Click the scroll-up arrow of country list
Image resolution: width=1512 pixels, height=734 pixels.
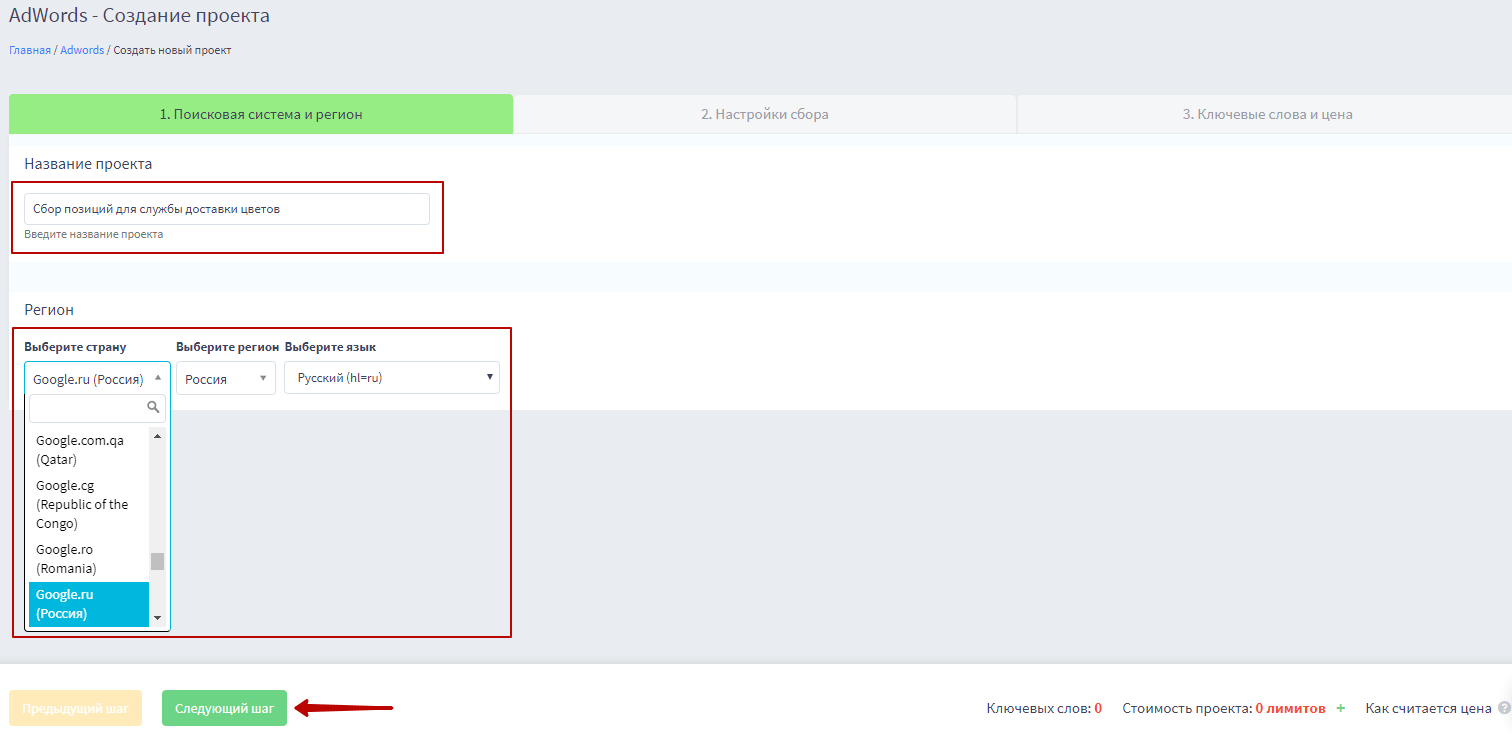pos(157,436)
